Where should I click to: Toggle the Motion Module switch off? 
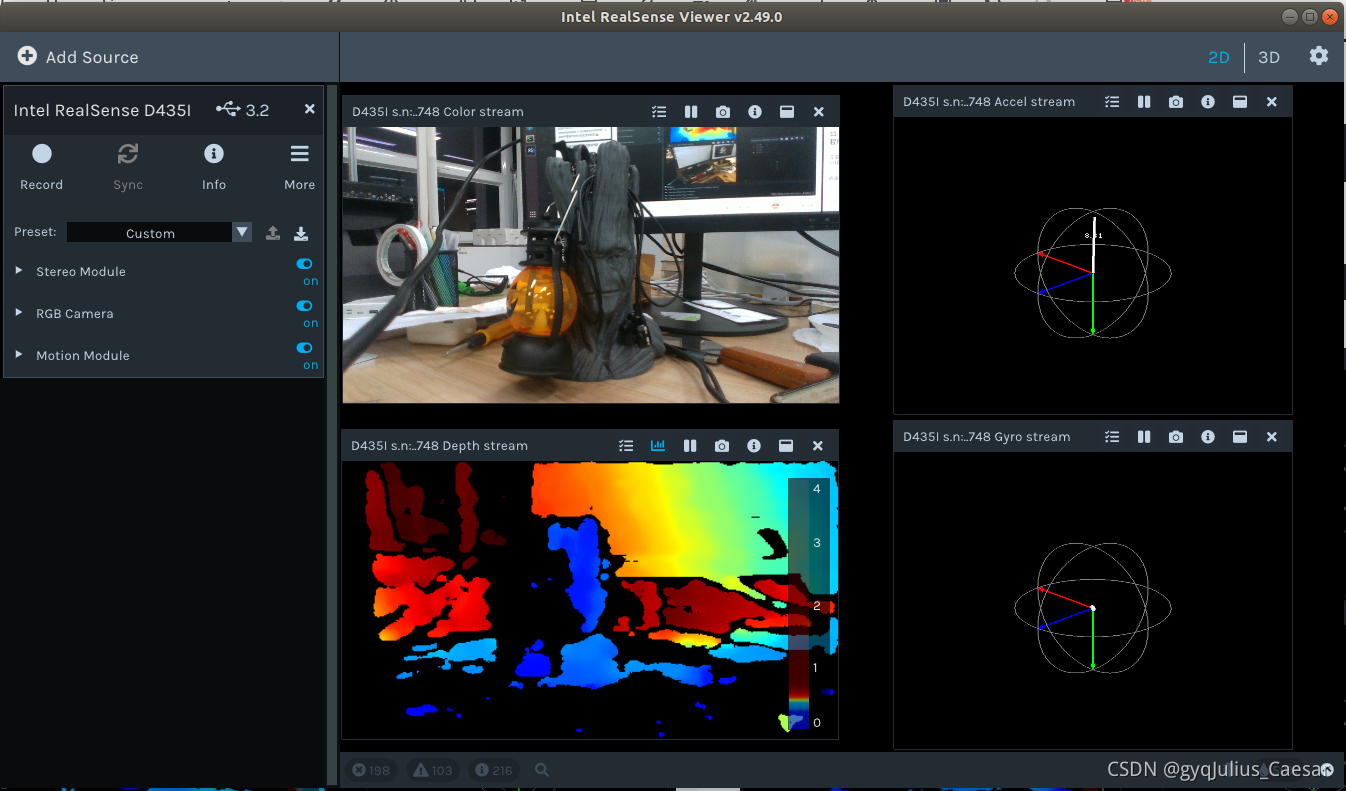click(305, 348)
